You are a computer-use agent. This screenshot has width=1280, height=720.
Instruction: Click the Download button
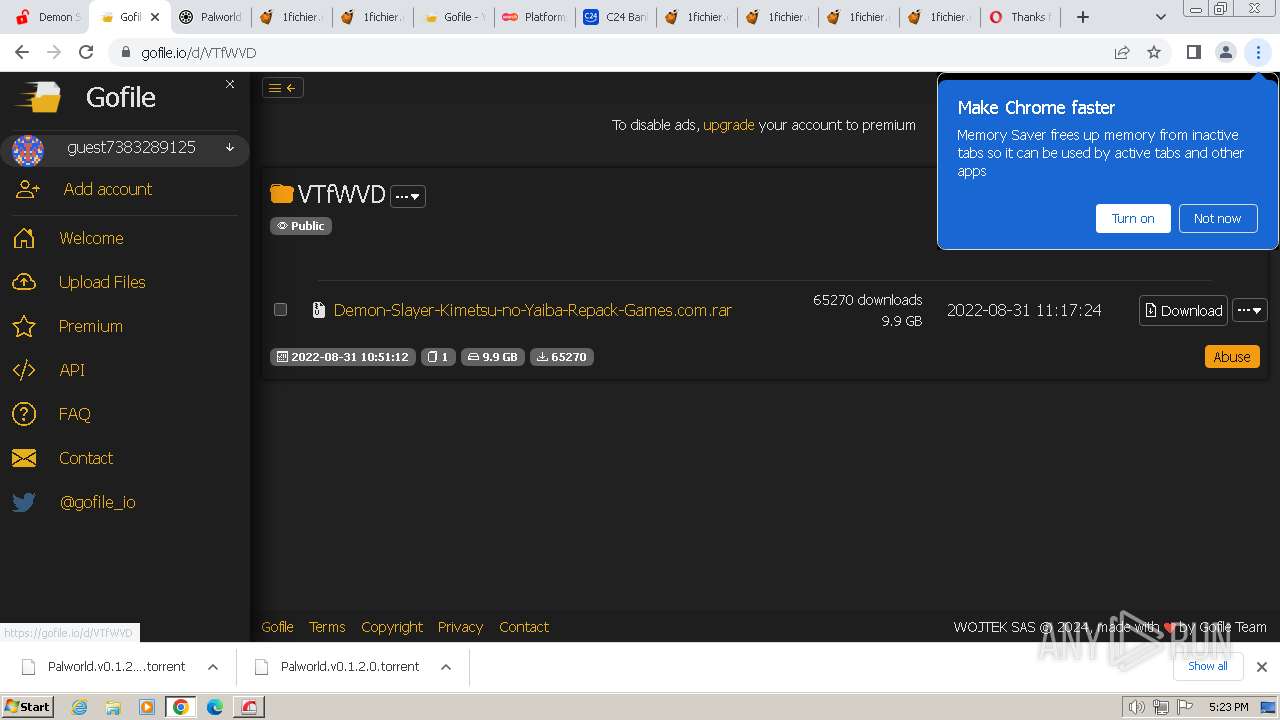[x=1184, y=311]
